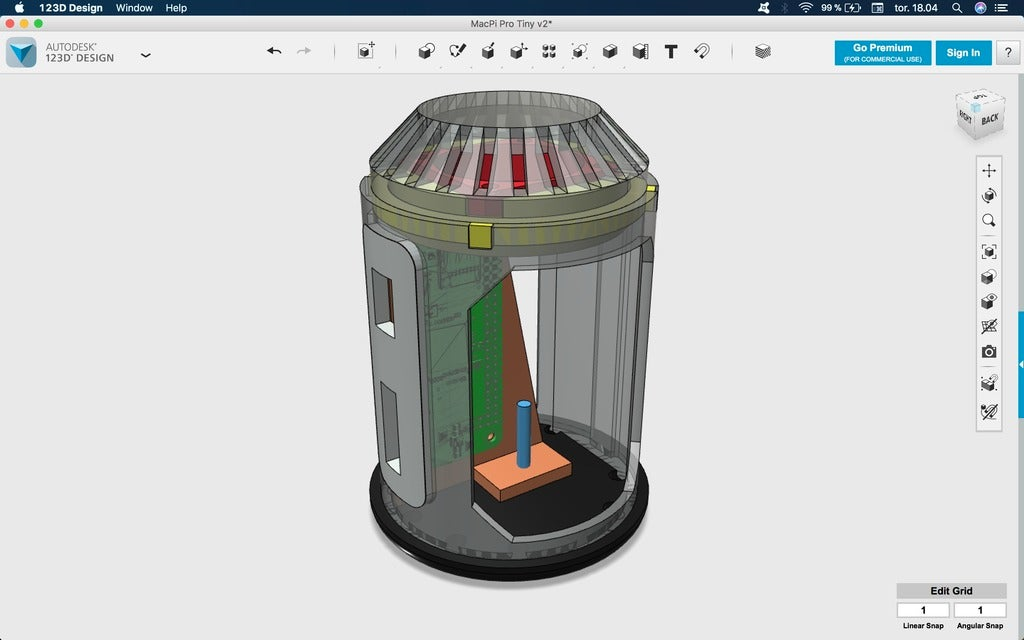The image size is (1024, 640).
Task: Toggle sketch visibility icon
Action: [989, 411]
